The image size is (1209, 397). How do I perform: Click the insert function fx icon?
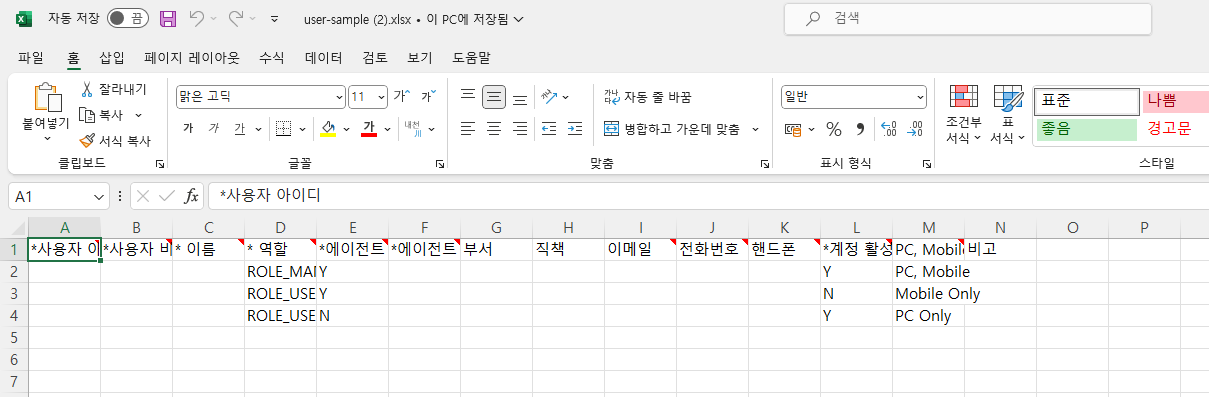[191, 197]
